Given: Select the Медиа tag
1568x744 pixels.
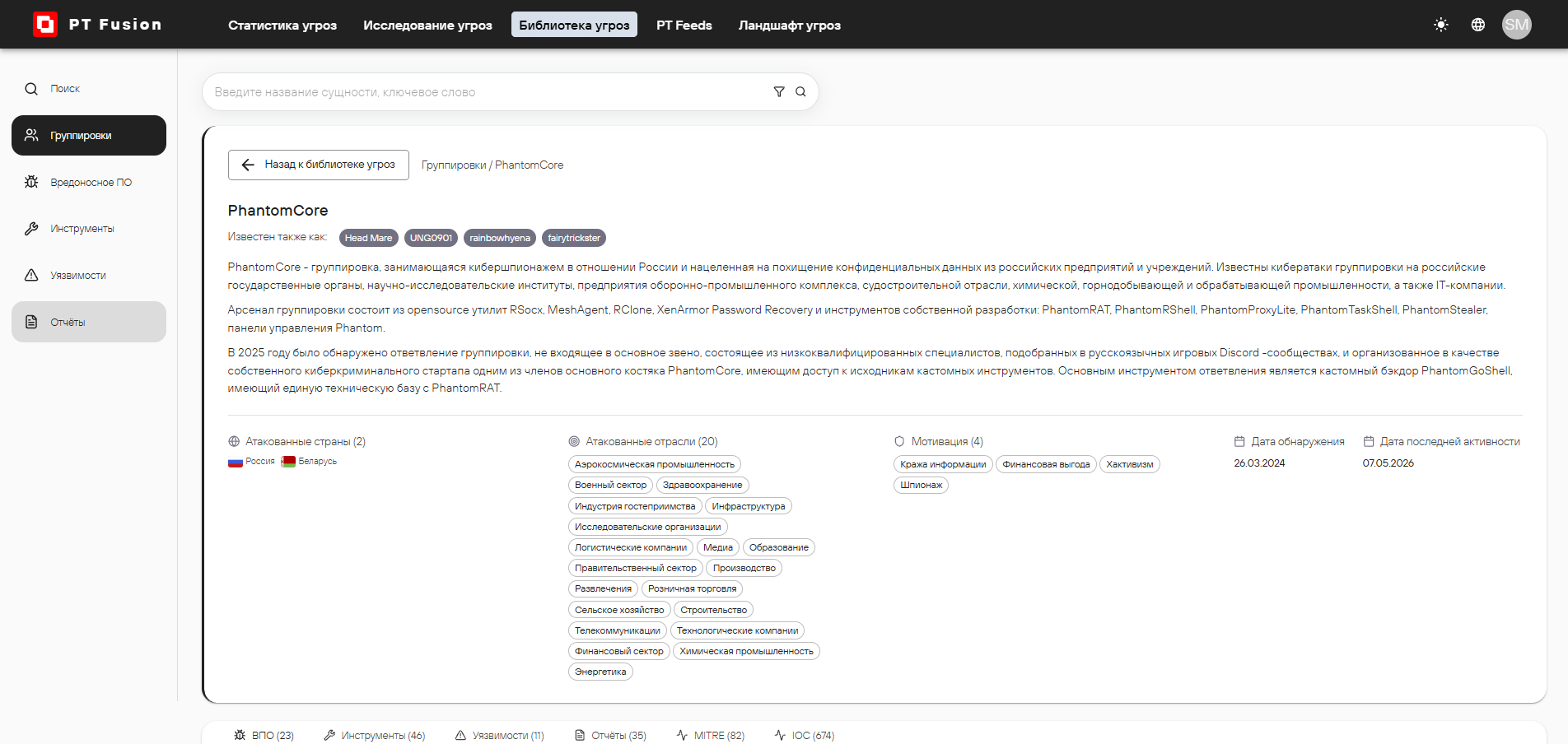Looking at the screenshot, I should (718, 547).
